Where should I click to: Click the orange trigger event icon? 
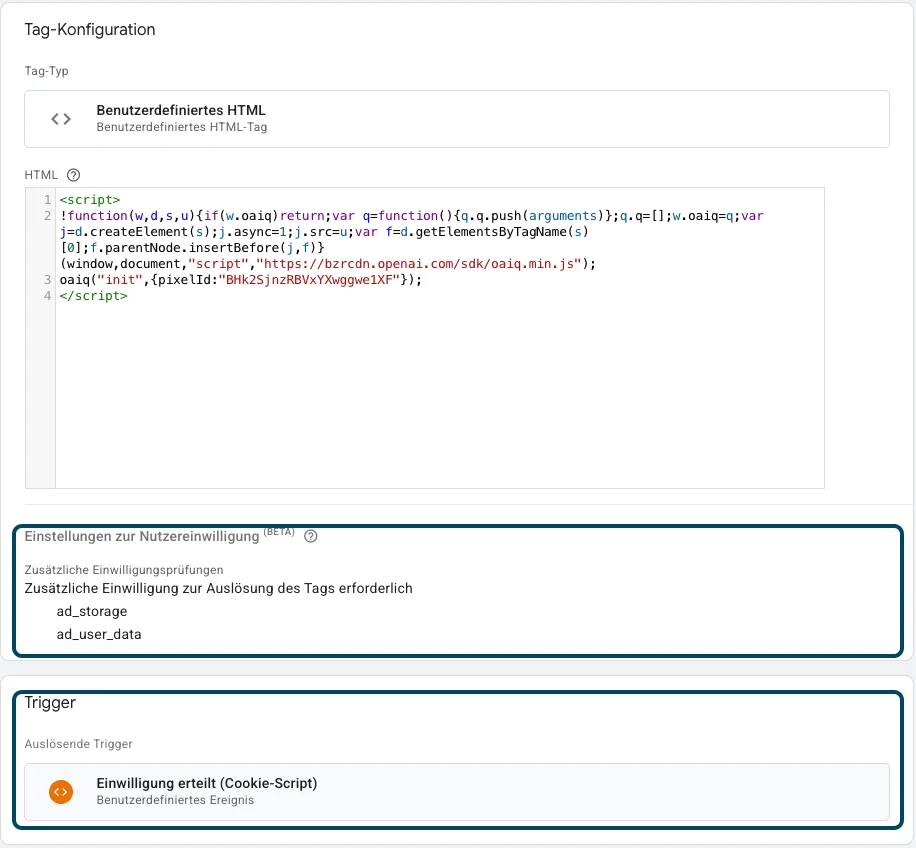pyautogui.click(x=61, y=792)
